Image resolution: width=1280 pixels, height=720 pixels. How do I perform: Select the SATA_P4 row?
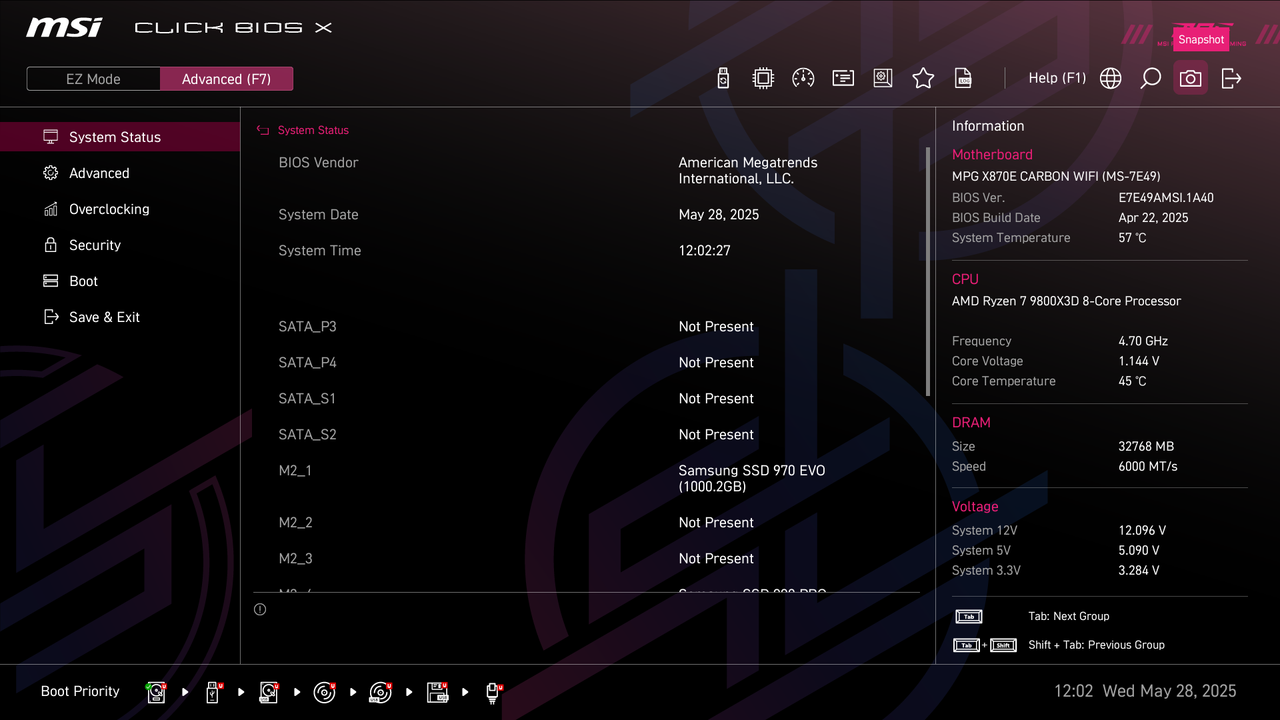pos(586,363)
